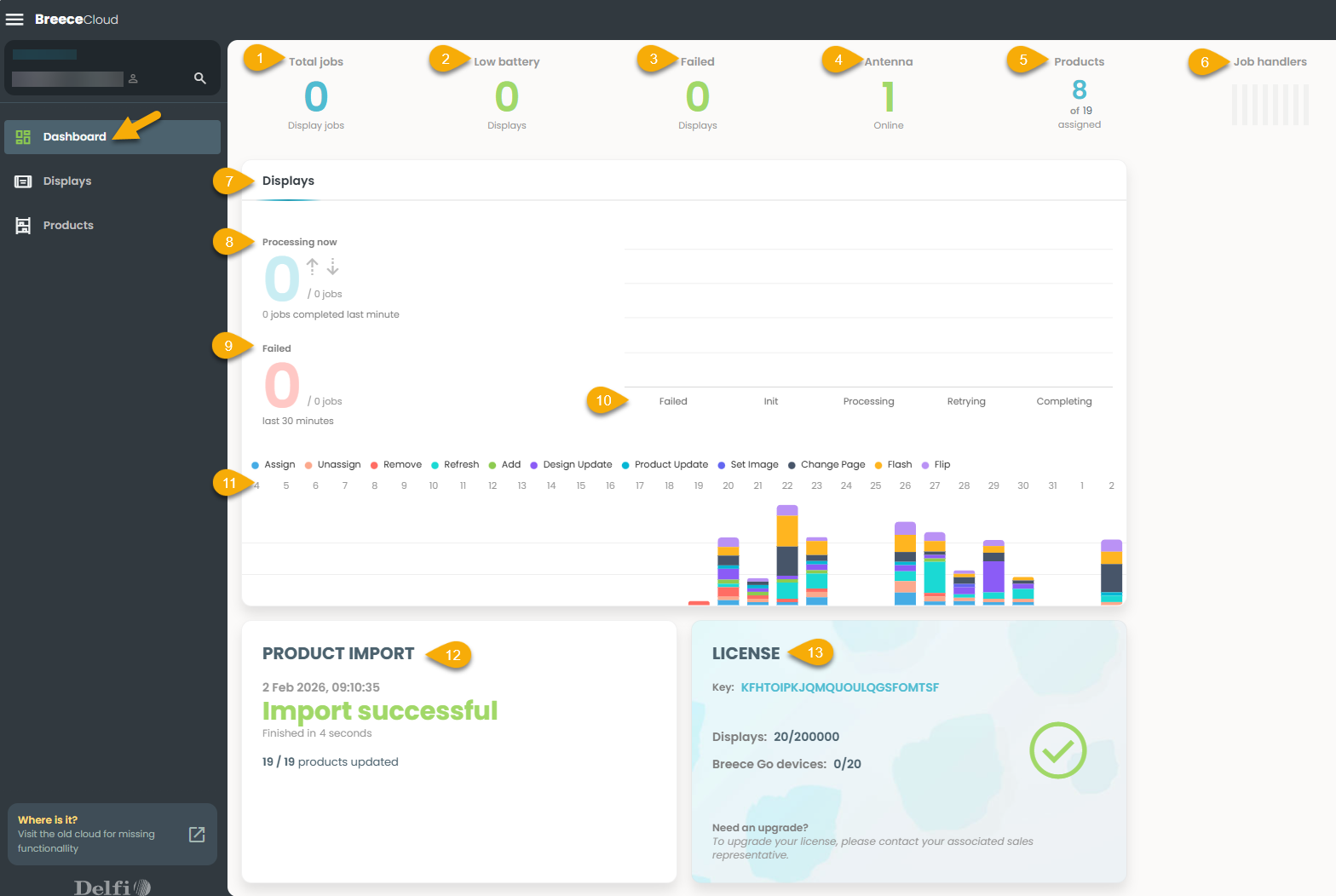Click the Products shelf icon
Viewport: 1336px width, 896px height.
click(23, 226)
